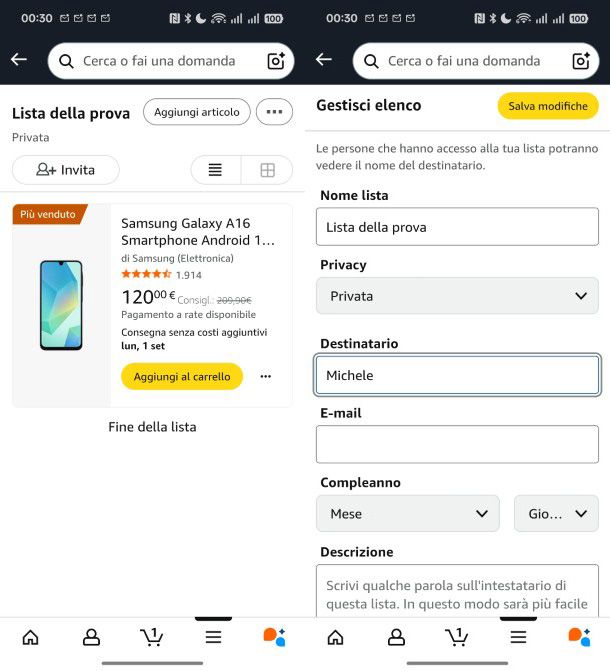Open the list's three-dot options menu
Image resolution: width=610 pixels, height=671 pixels.
[274, 112]
